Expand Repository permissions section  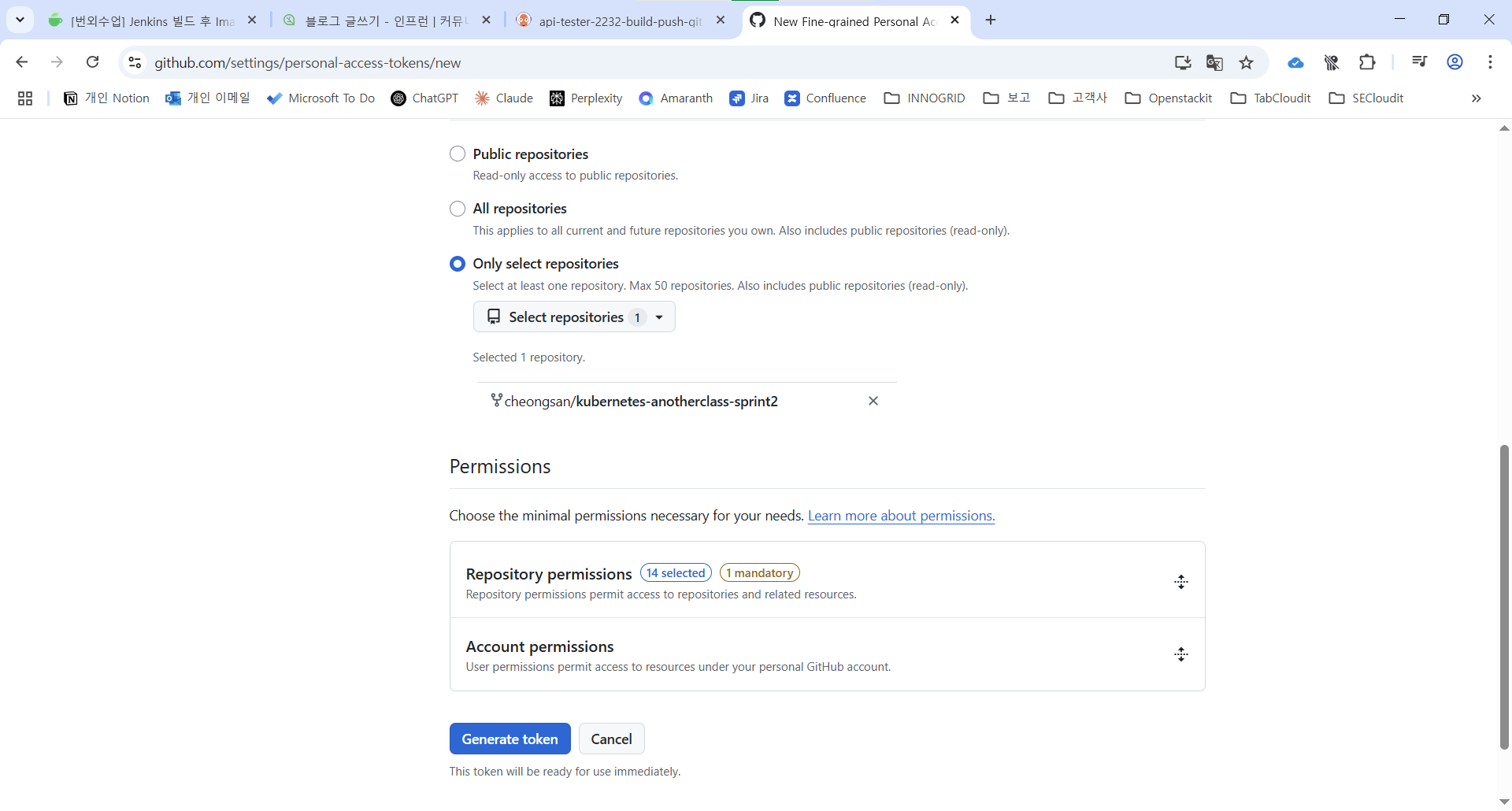pos(1180,582)
